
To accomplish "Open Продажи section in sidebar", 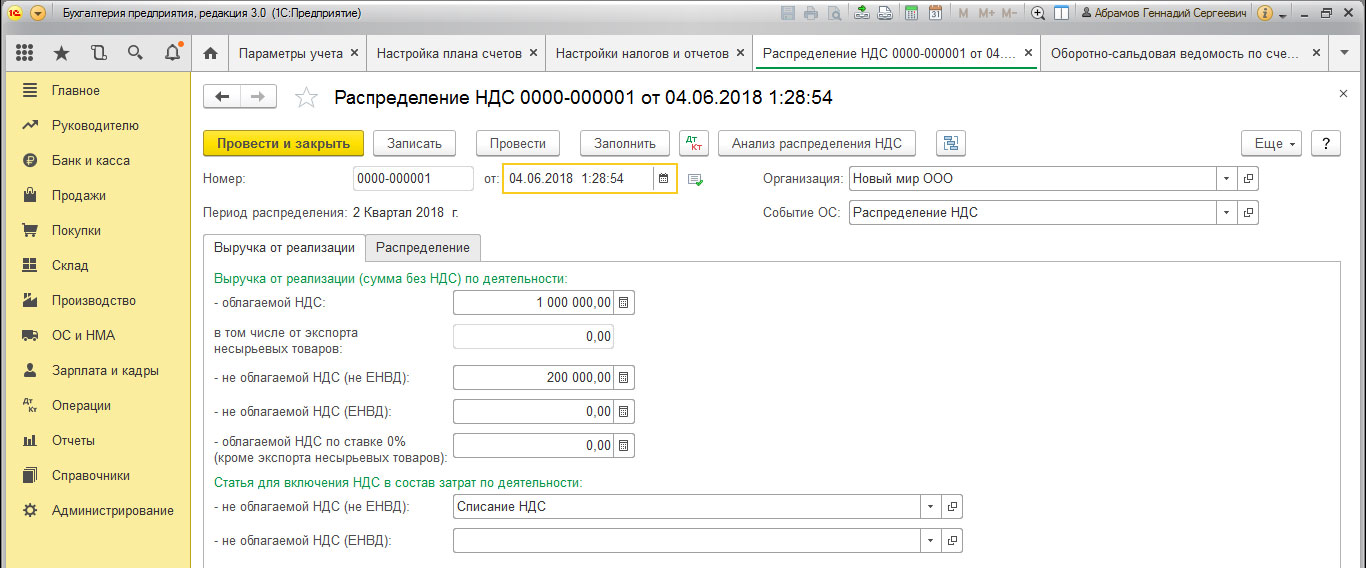I will (79, 196).
